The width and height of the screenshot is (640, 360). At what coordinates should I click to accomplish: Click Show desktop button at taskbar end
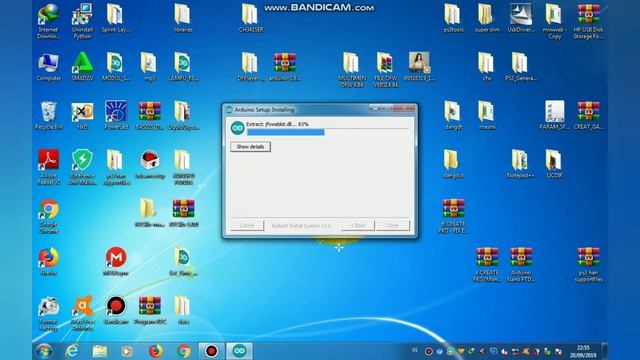(x=604, y=351)
